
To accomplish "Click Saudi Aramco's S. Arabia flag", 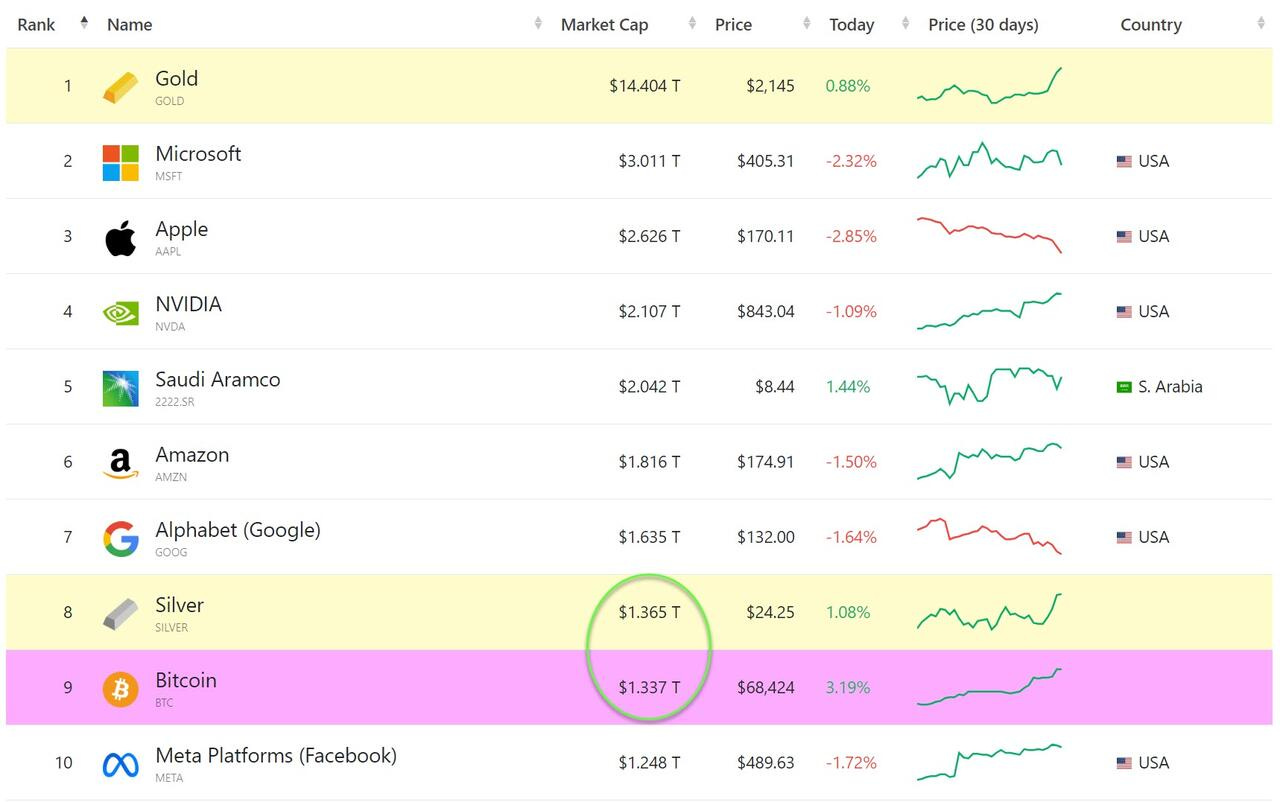I will [x=1124, y=387].
